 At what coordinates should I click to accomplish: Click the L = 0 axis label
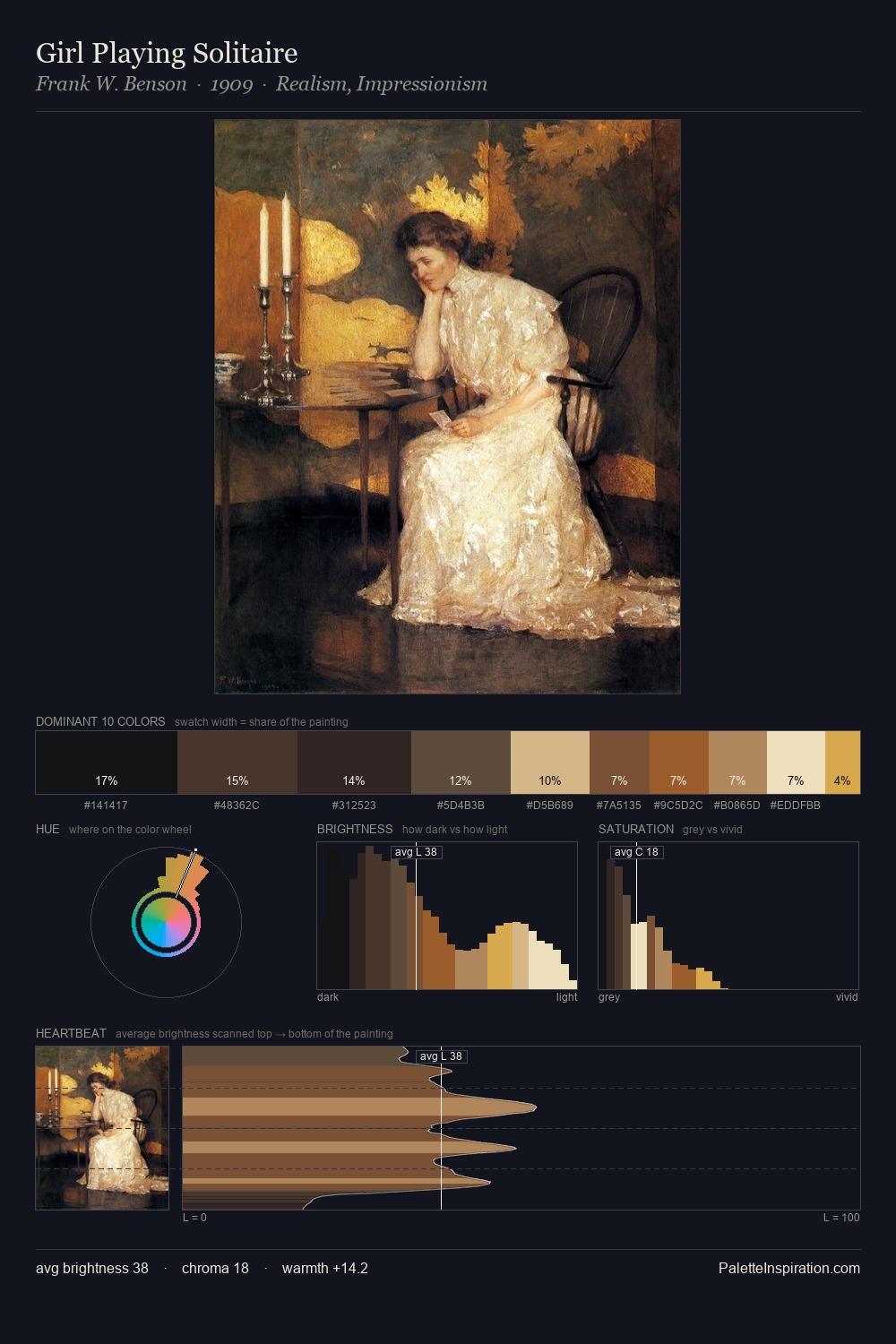194,1218
